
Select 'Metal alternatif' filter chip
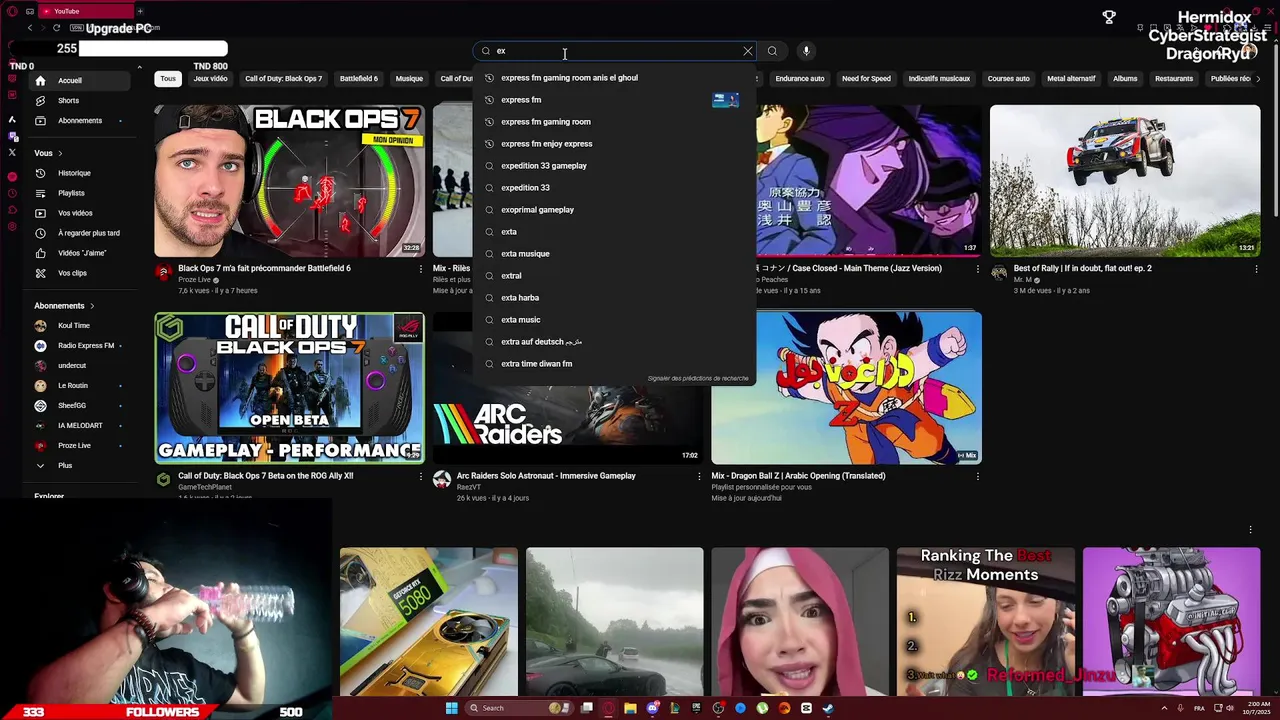pyautogui.click(x=1071, y=78)
